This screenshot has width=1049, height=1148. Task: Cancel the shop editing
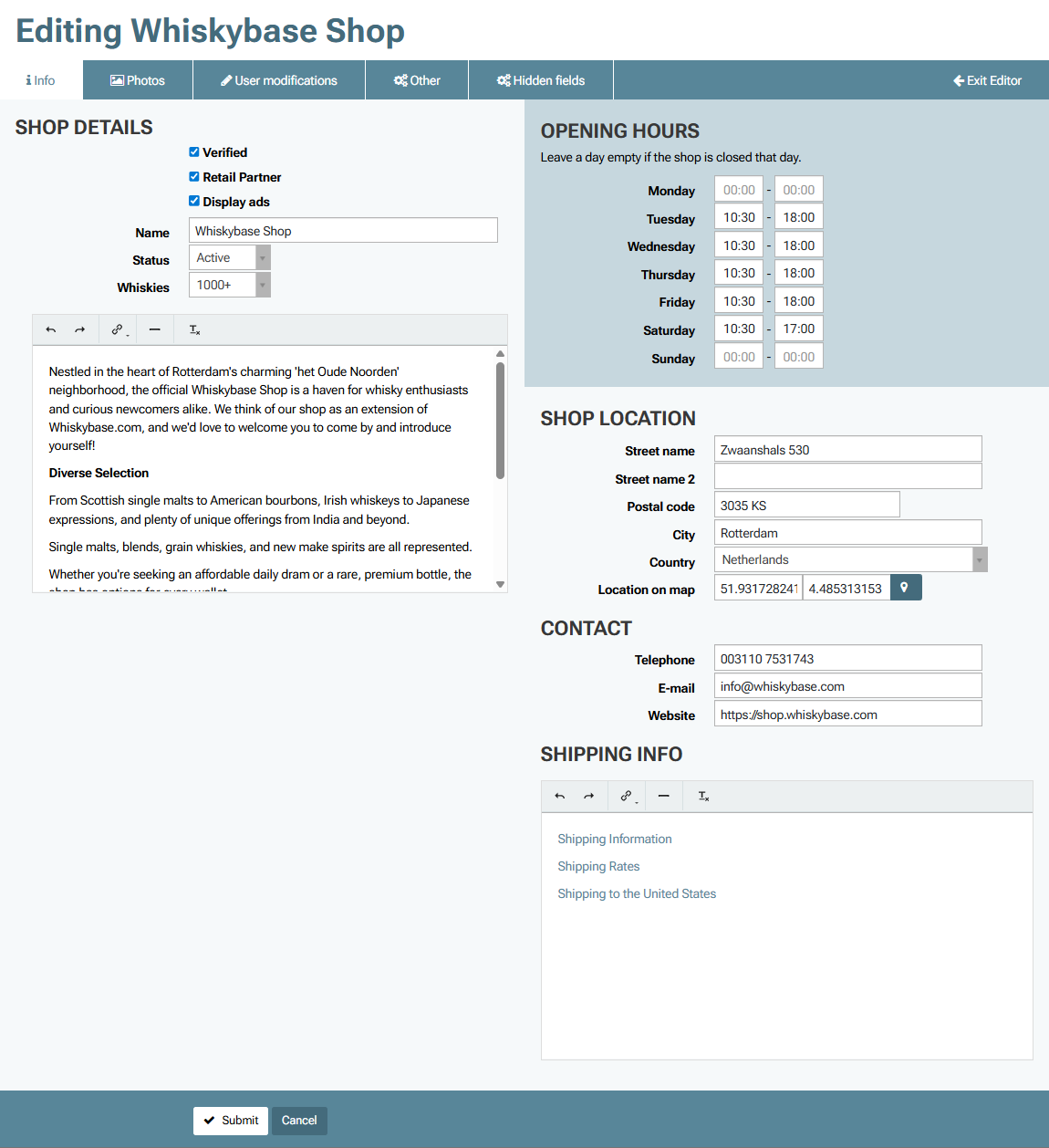point(299,1121)
